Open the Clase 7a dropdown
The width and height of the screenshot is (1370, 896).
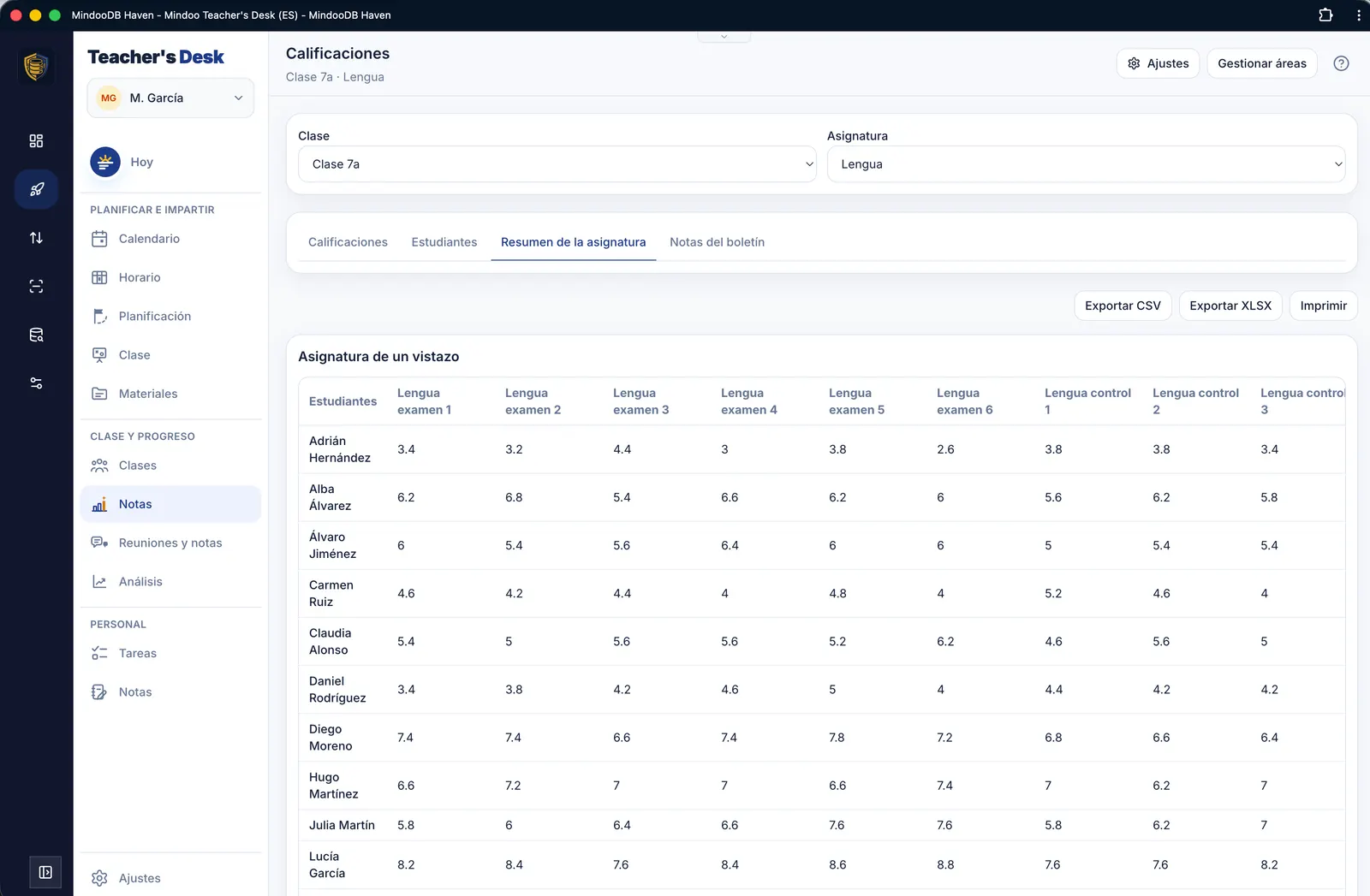pos(557,164)
